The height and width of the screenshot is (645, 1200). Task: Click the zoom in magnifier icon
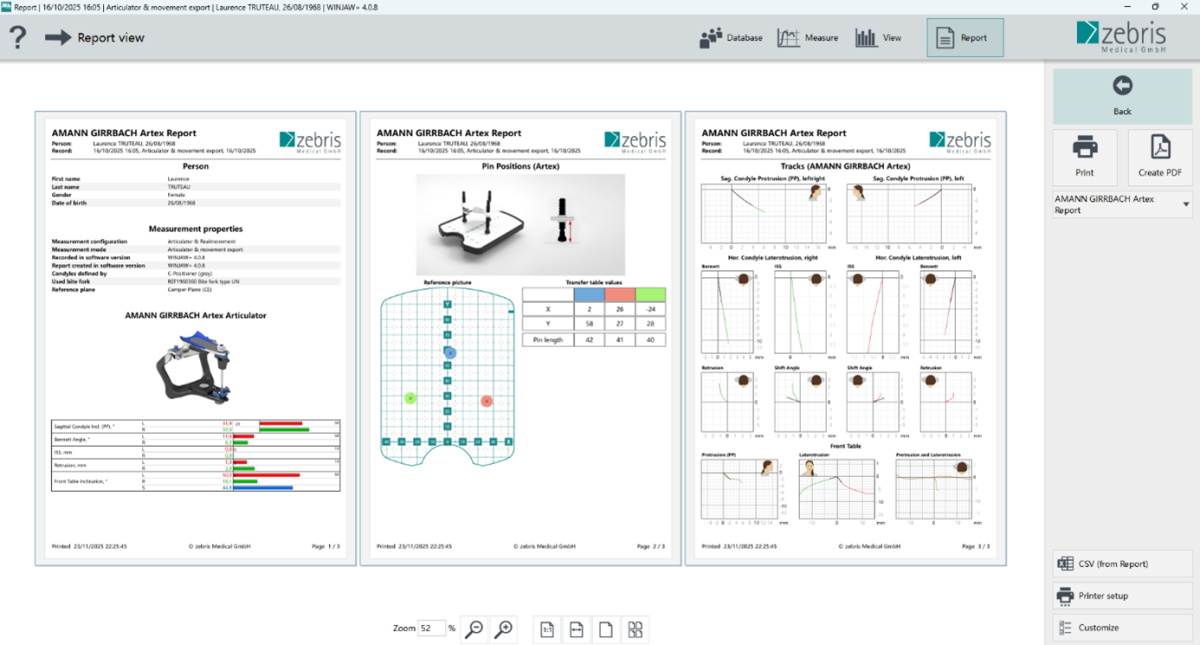[504, 628]
